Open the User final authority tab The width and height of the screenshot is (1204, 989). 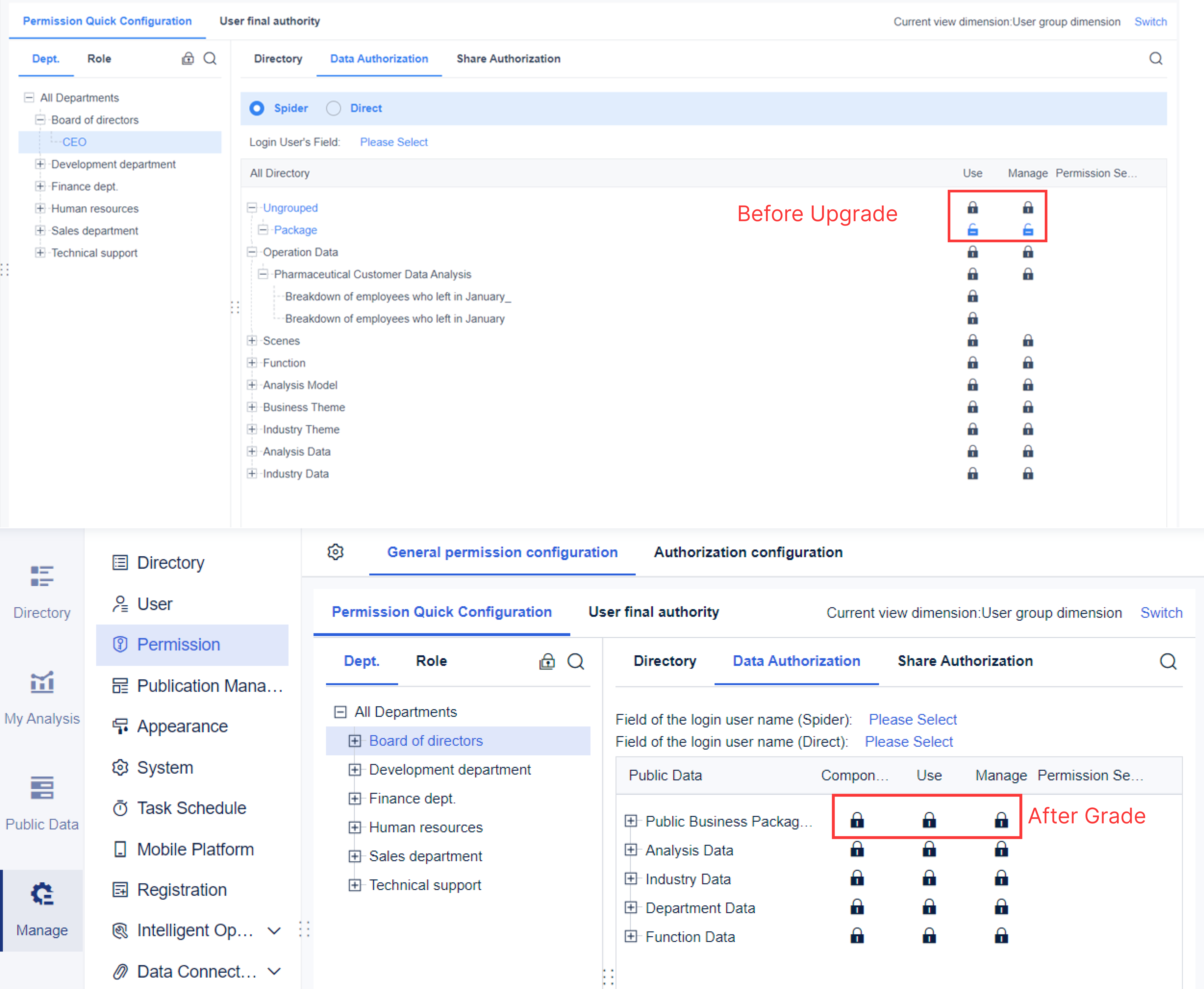click(x=269, y=21)
